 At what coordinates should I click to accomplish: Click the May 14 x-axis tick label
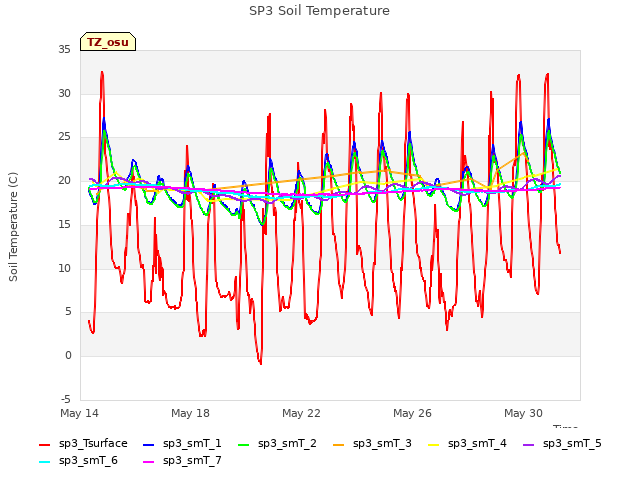(79, 413)
